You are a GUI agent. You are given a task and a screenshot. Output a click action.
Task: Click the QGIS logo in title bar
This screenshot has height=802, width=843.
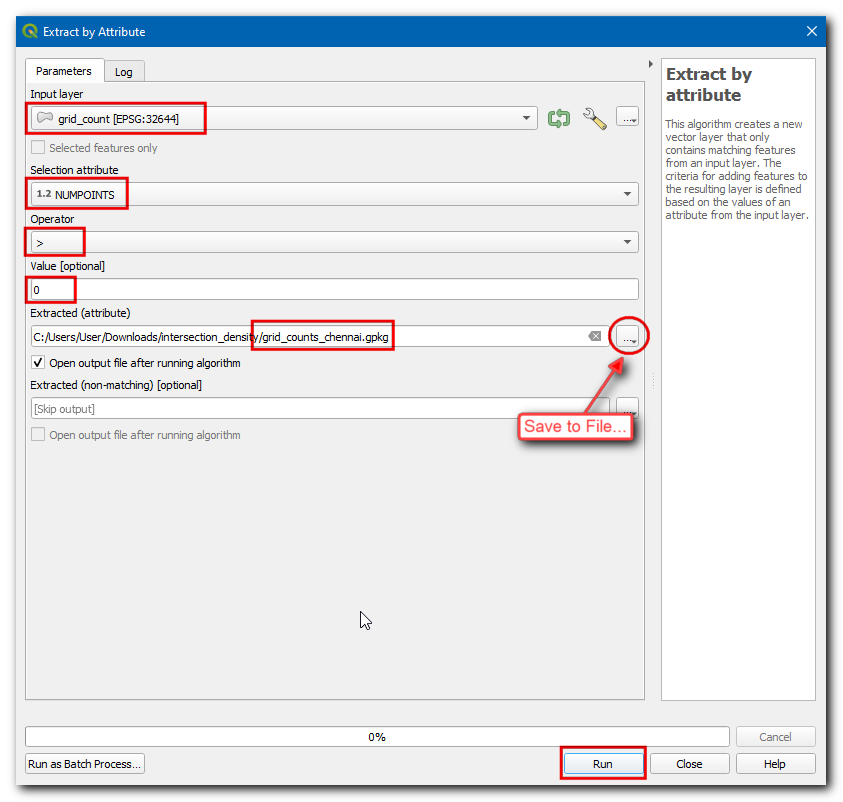click(x=29, y=32)
